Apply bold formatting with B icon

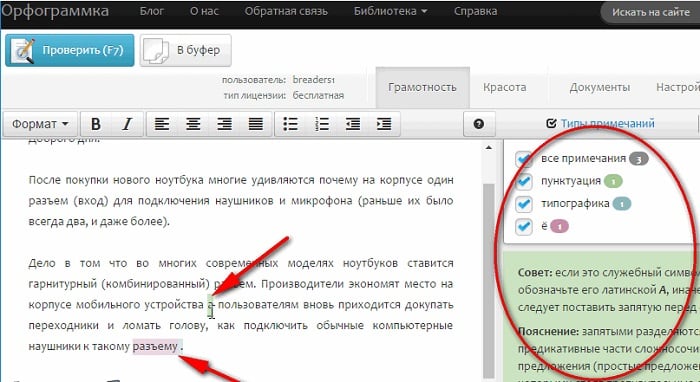tap(96, 124)
